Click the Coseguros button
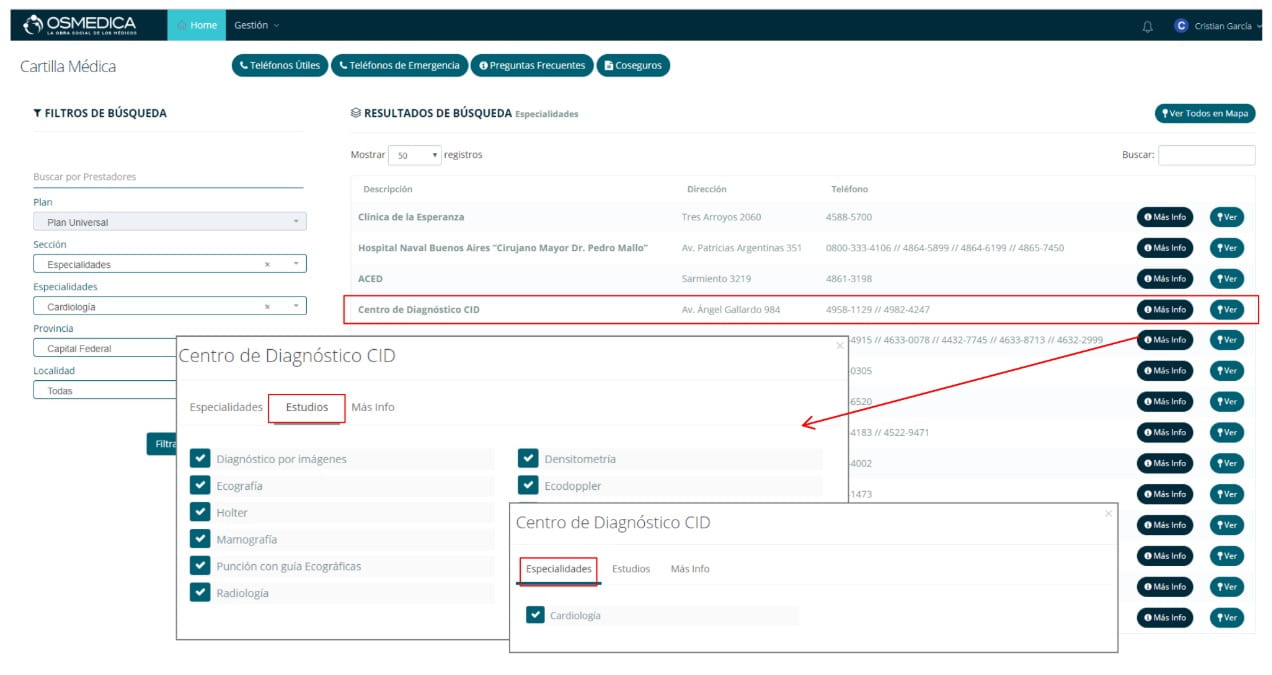The image size is (1272, 675). coord(633,65)
